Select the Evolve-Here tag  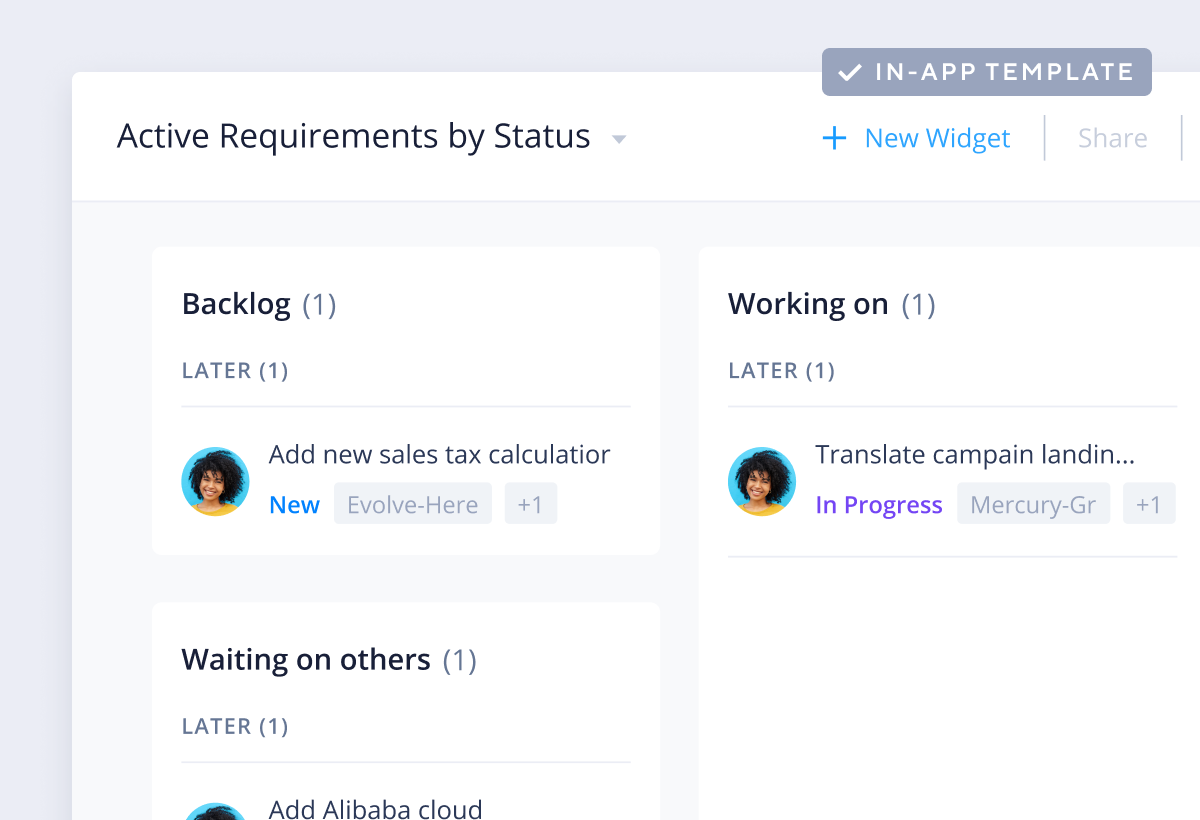point(413,504)
